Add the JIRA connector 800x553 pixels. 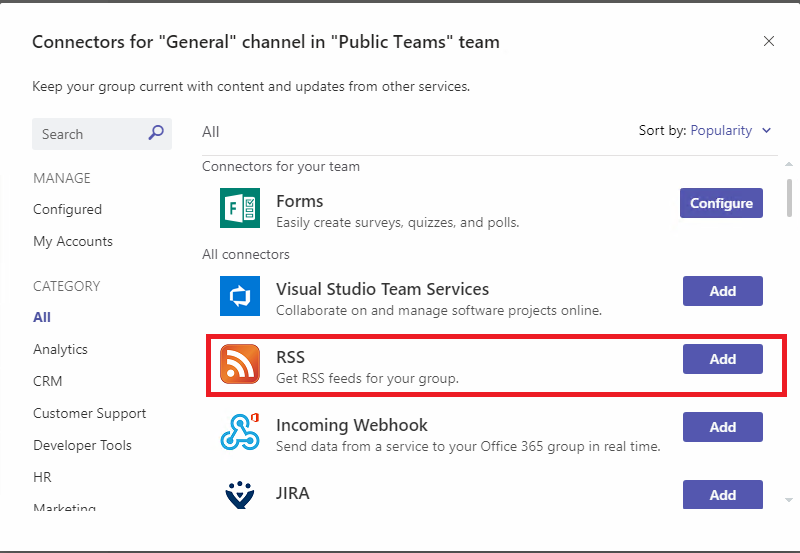click(722, 495)
